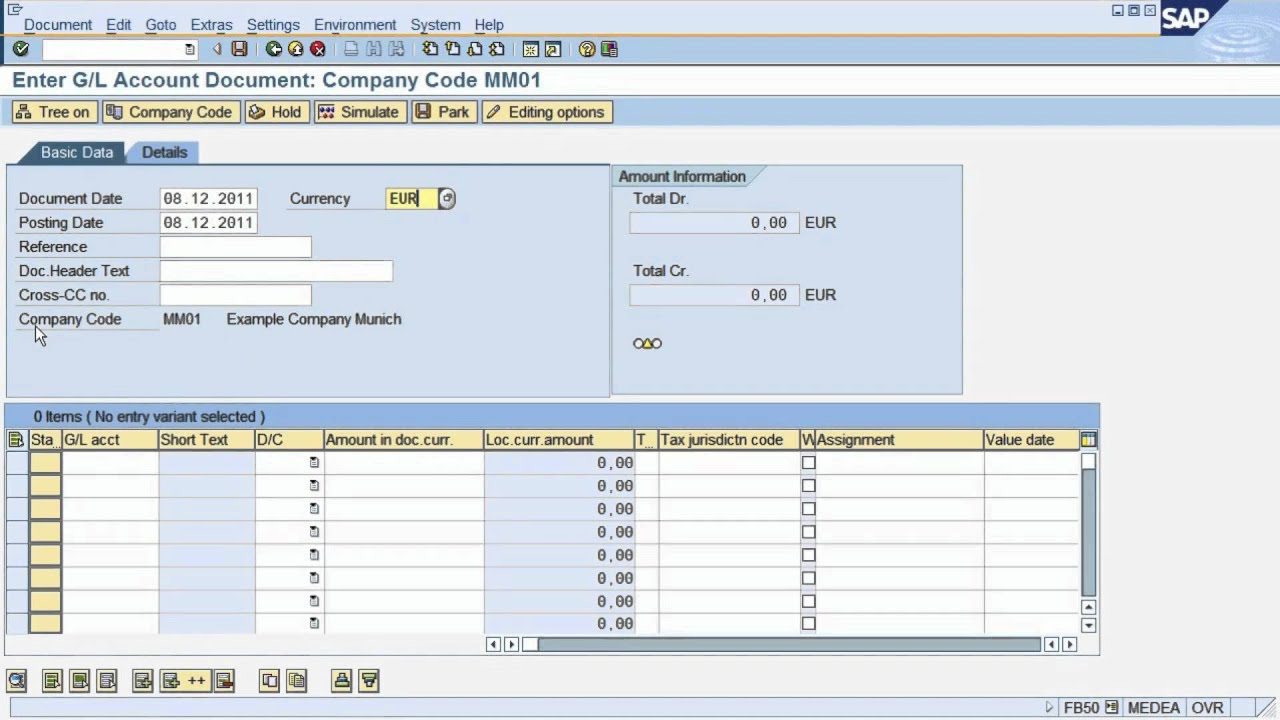The image size is (1280, 720).
Task: Click the Generate Shortcut icon
Action: pos(552,49)
